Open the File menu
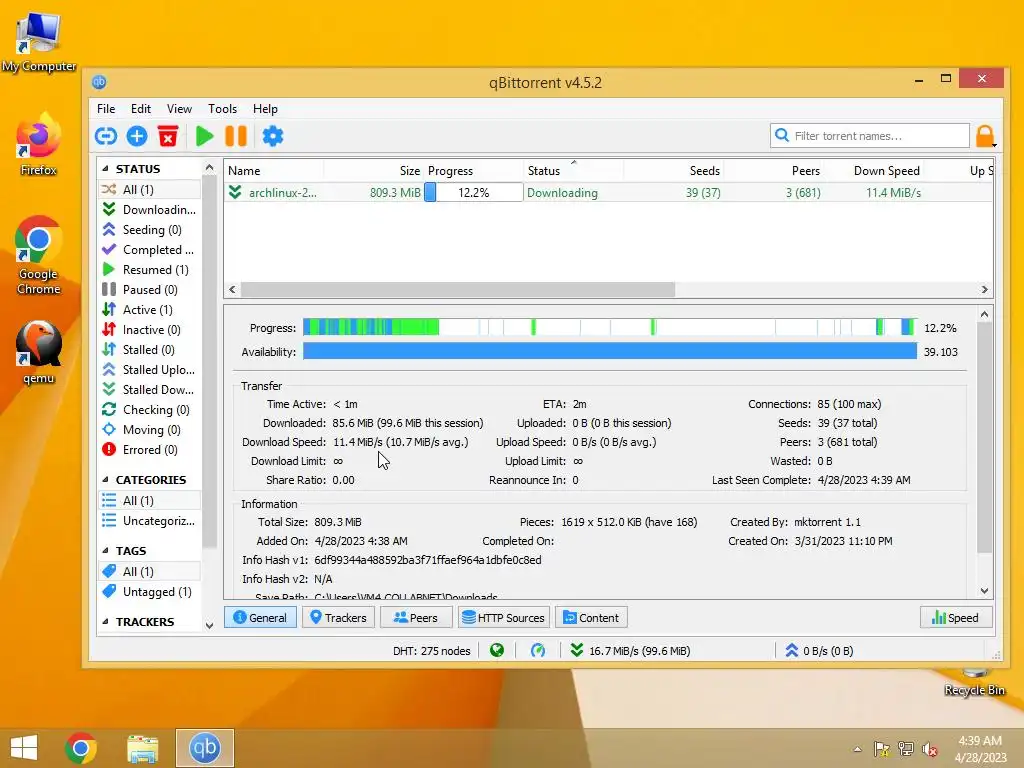Screen dimensions: 1024x768 coord(106,109)
